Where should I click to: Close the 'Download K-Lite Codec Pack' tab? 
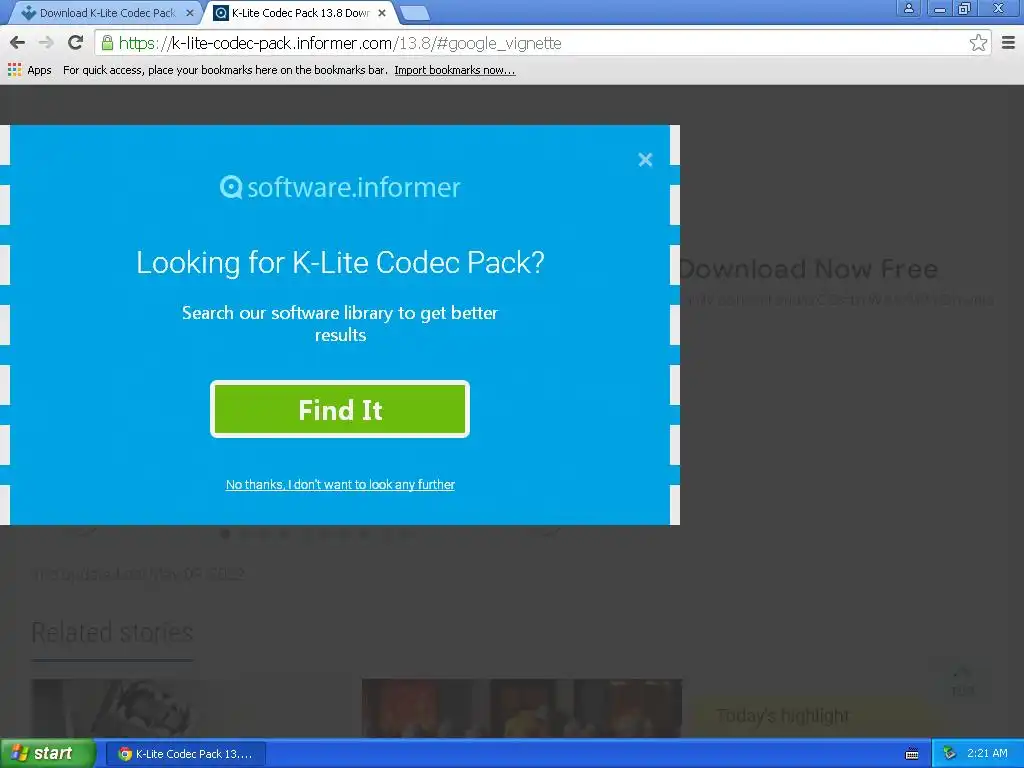190,13
